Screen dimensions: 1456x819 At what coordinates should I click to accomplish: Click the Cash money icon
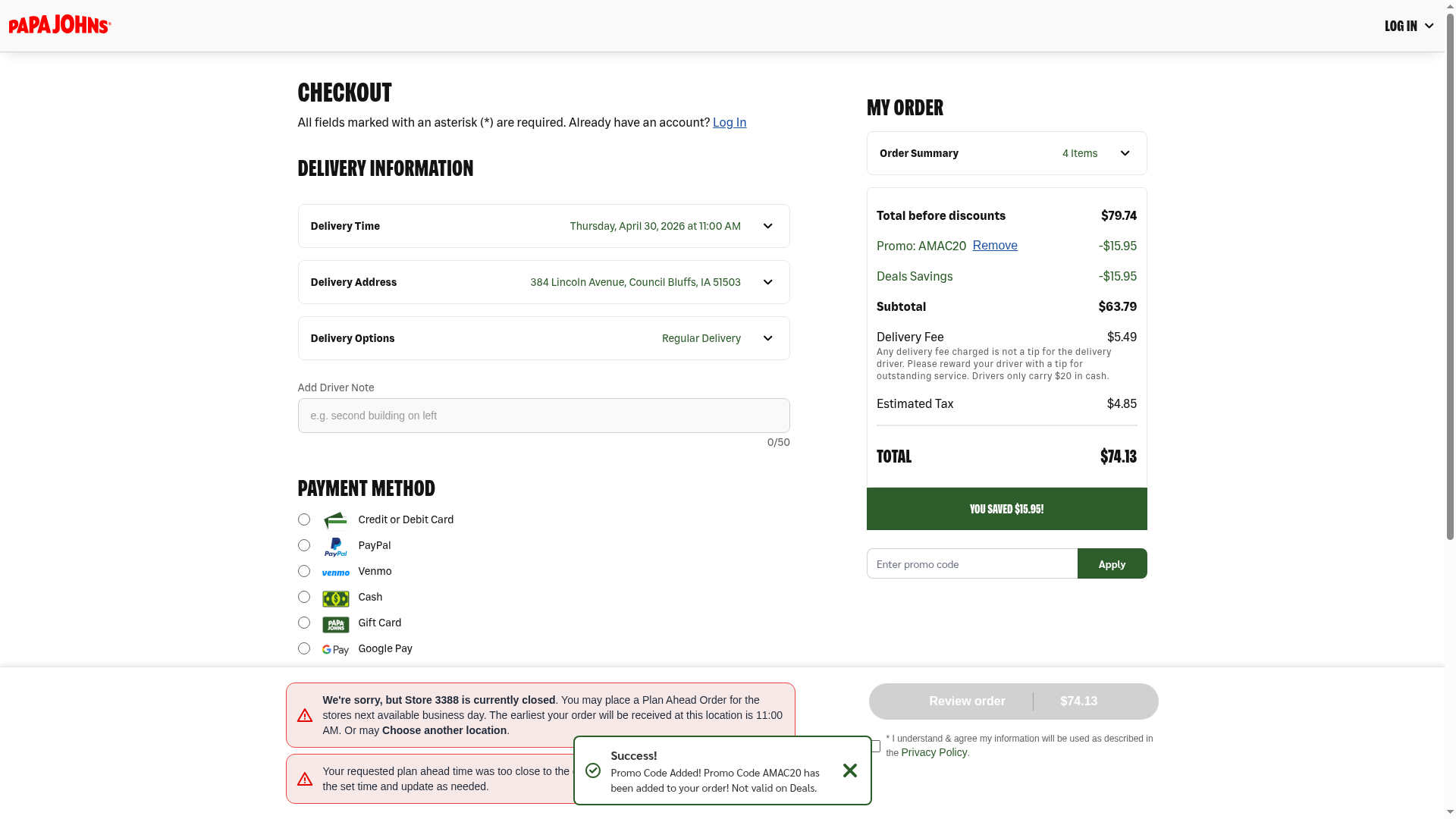tap(335, 598)
